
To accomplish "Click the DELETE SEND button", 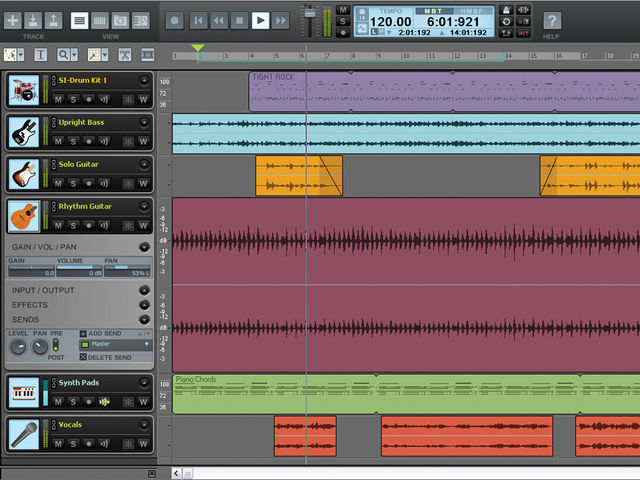I will (x=106, y=357).
